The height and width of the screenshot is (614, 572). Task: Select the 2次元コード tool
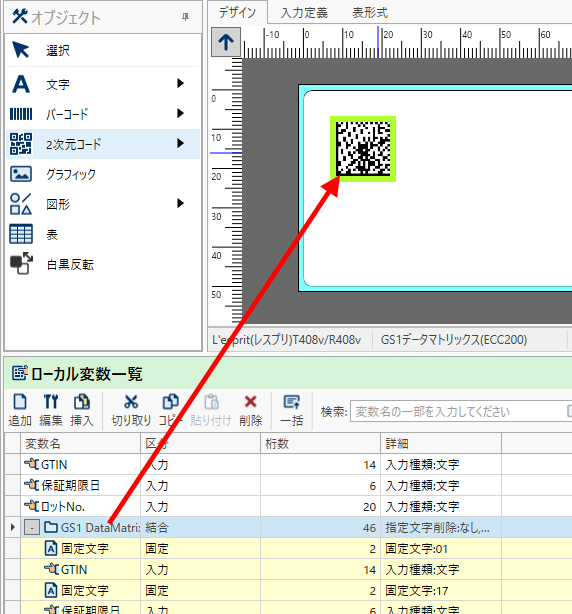click(x=103, y=144)
